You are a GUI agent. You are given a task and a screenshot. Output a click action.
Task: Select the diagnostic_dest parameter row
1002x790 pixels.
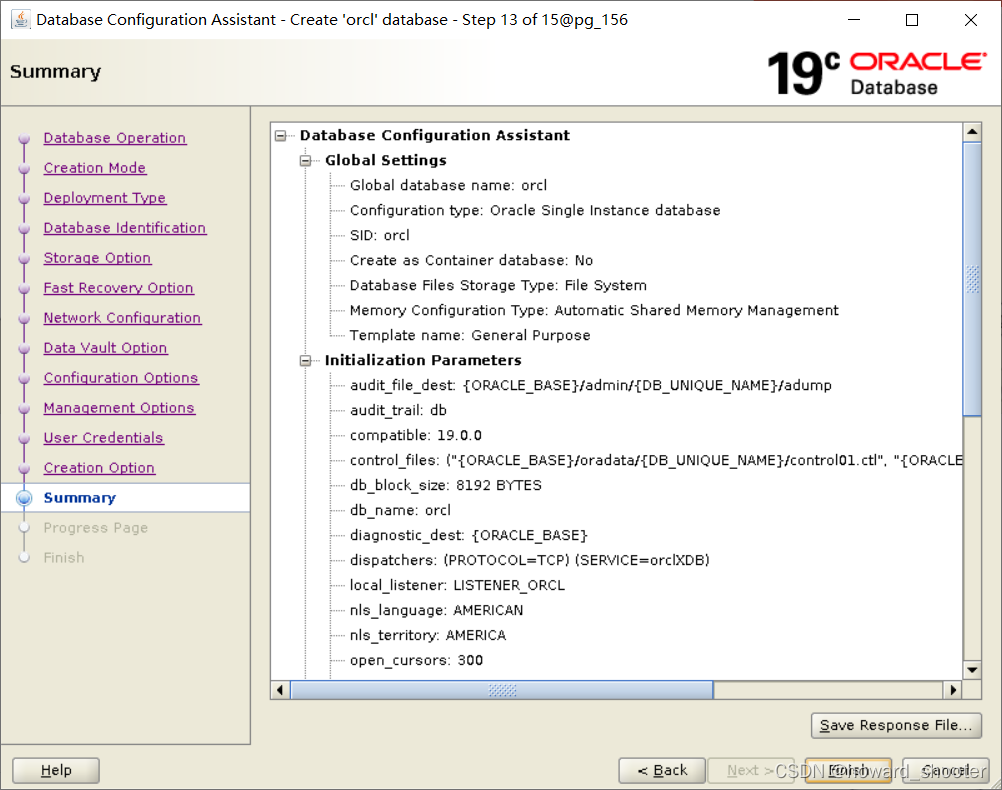pyautogui.click(x=468, y=535)
